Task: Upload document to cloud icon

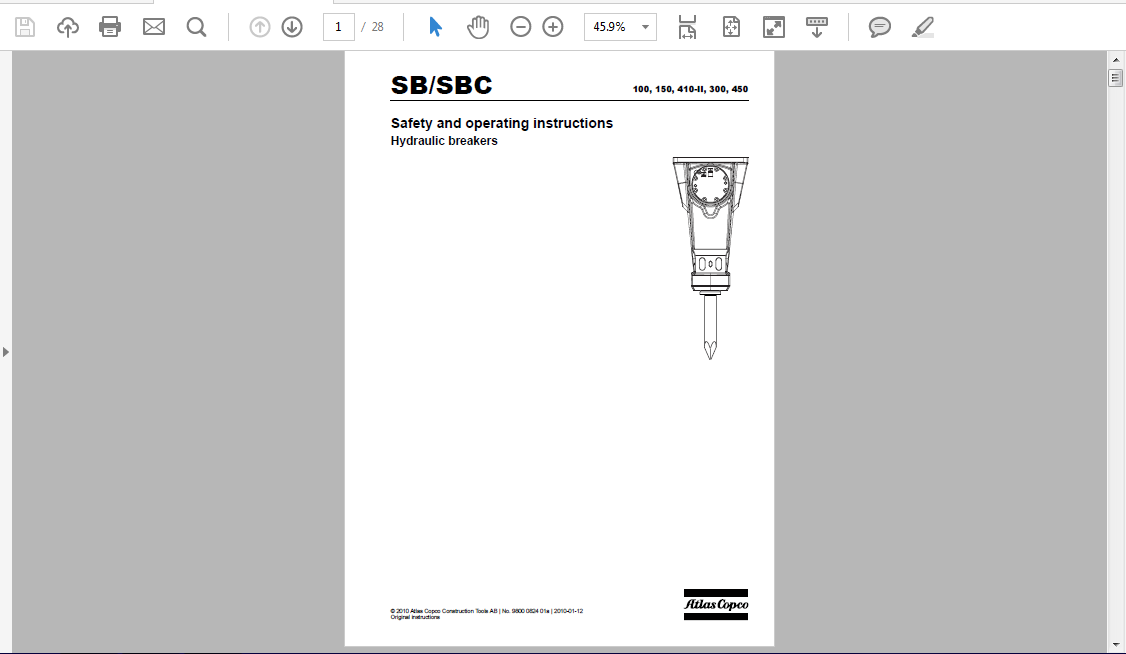Action: click(x=68, y=27)
